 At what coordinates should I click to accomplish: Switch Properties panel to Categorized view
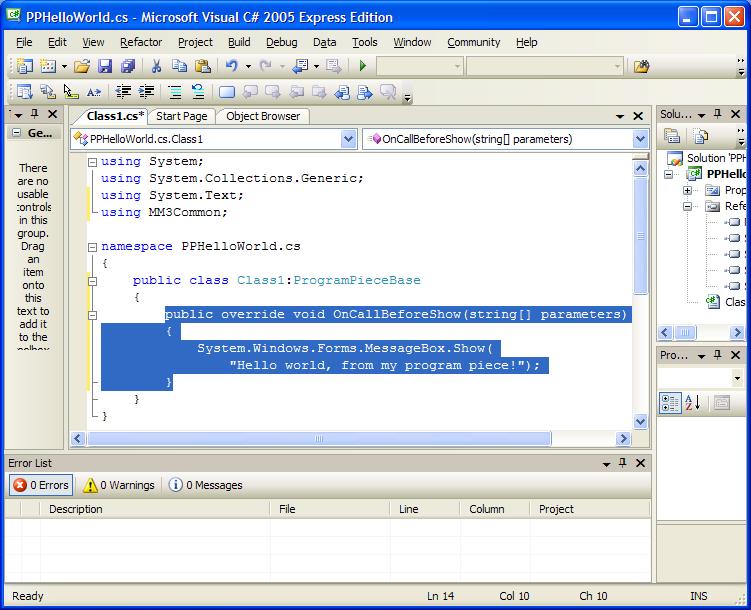(670, 403)
